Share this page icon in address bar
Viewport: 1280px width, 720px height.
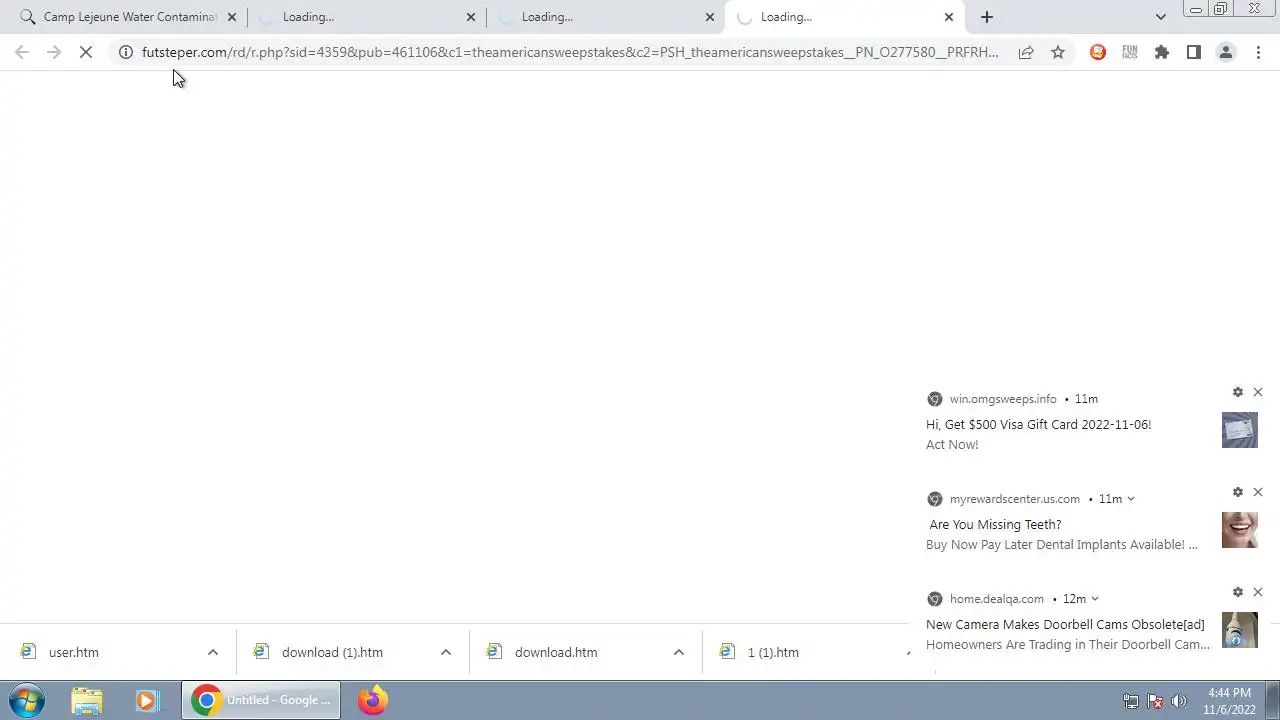coord(1026,52)
